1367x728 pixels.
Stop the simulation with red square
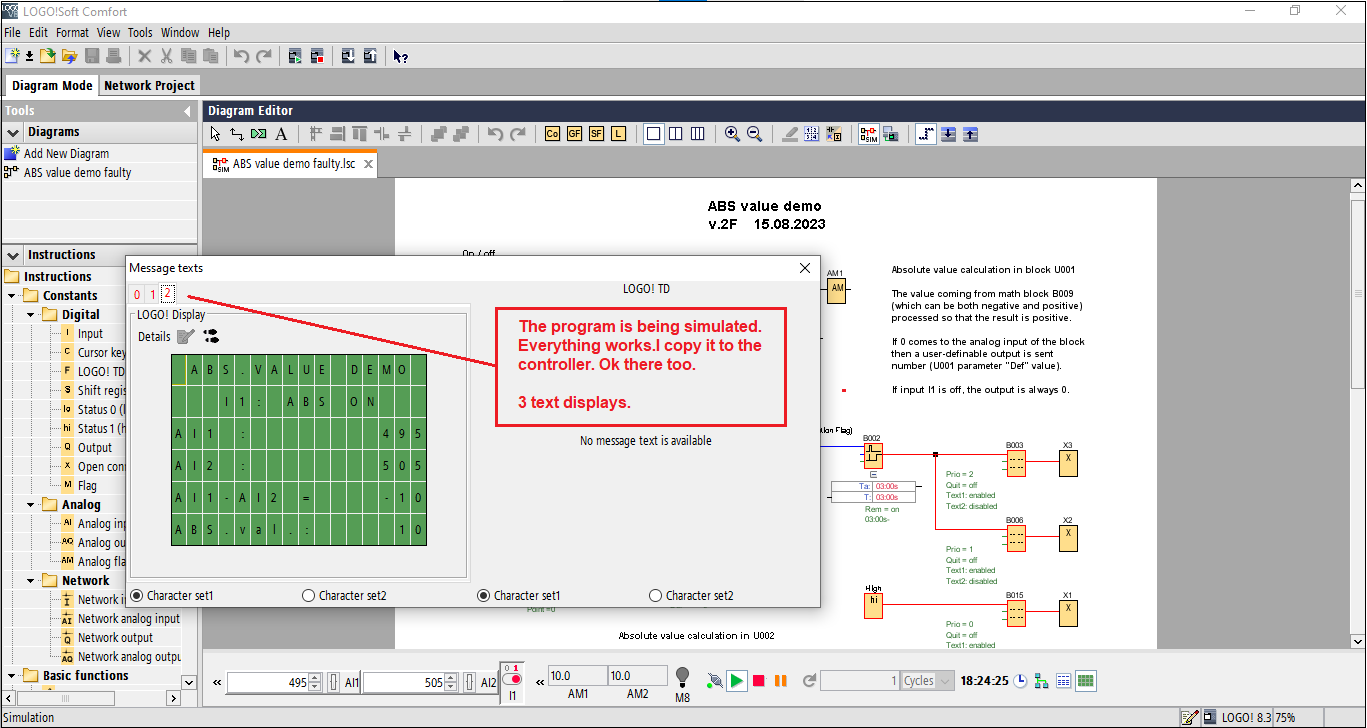[x=759, y=681]
